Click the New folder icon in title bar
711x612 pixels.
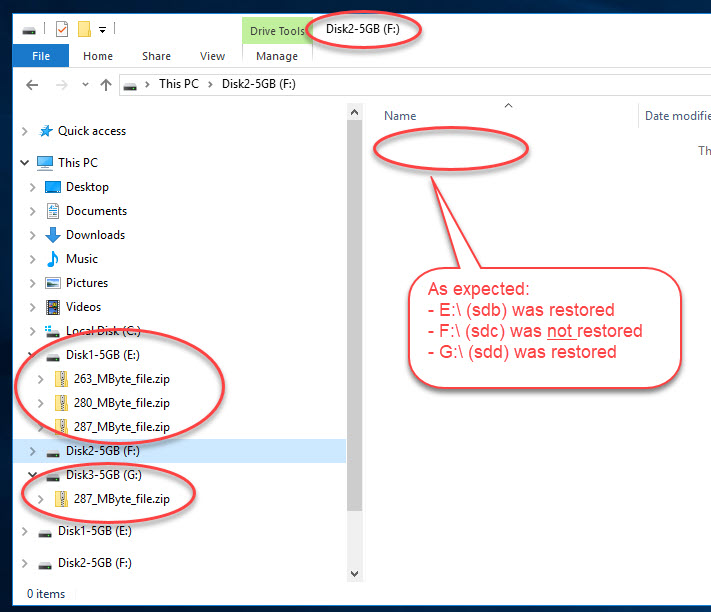point(85,28)
